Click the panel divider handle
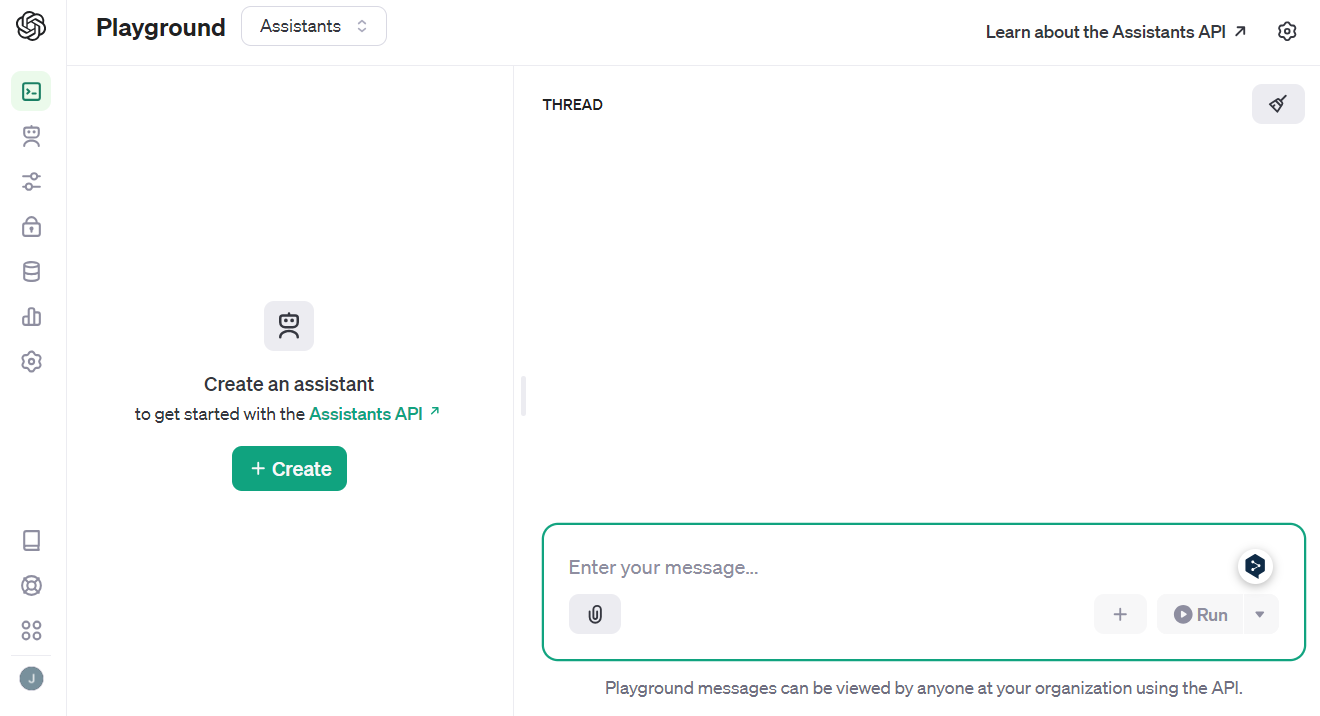This screenshot has width=1320, height=716. [x=523, y=396]
